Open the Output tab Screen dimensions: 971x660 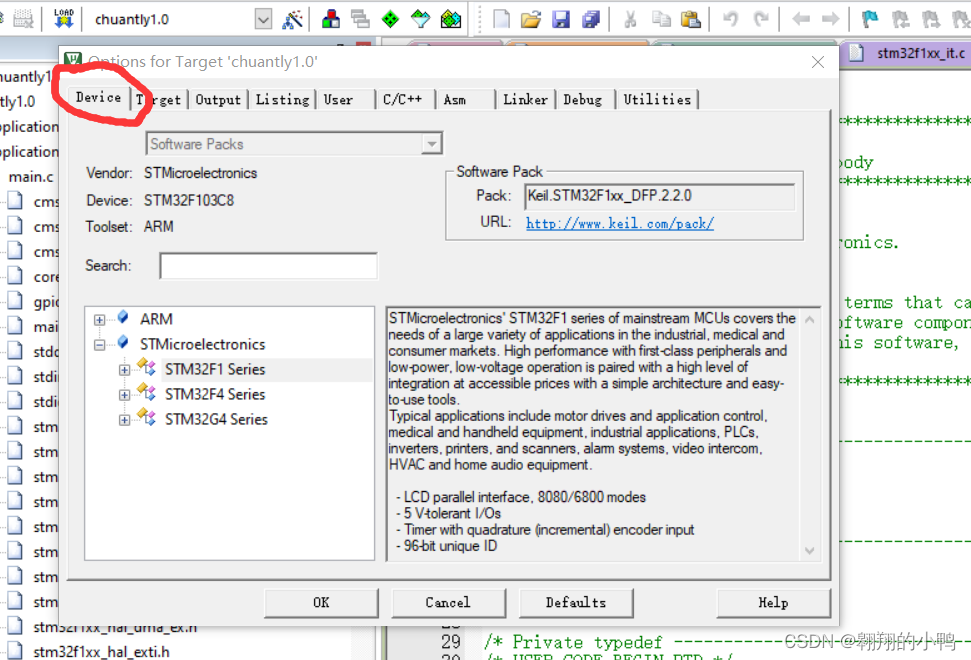coord(218,100)
